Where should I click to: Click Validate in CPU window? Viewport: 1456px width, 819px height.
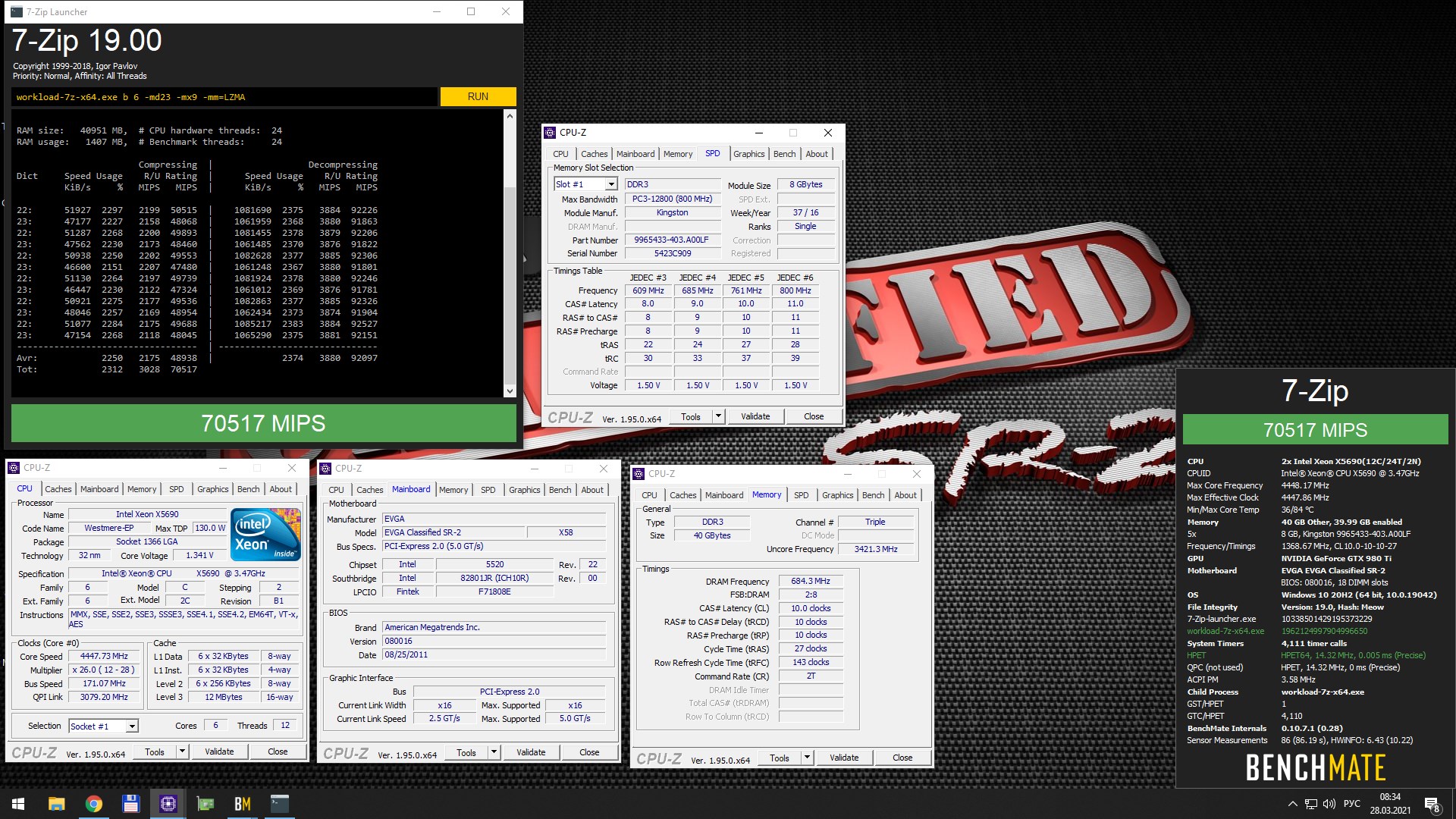pyautogui.click(x=219, y=752)
